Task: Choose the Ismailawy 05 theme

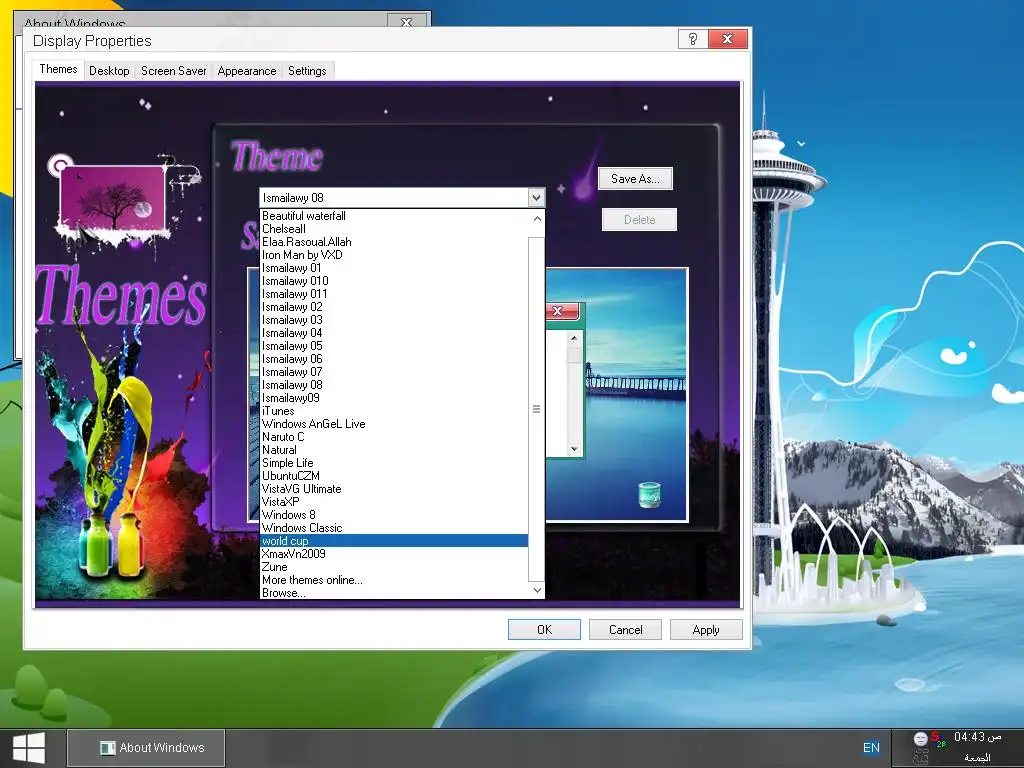Action: [x=394, y=346]
